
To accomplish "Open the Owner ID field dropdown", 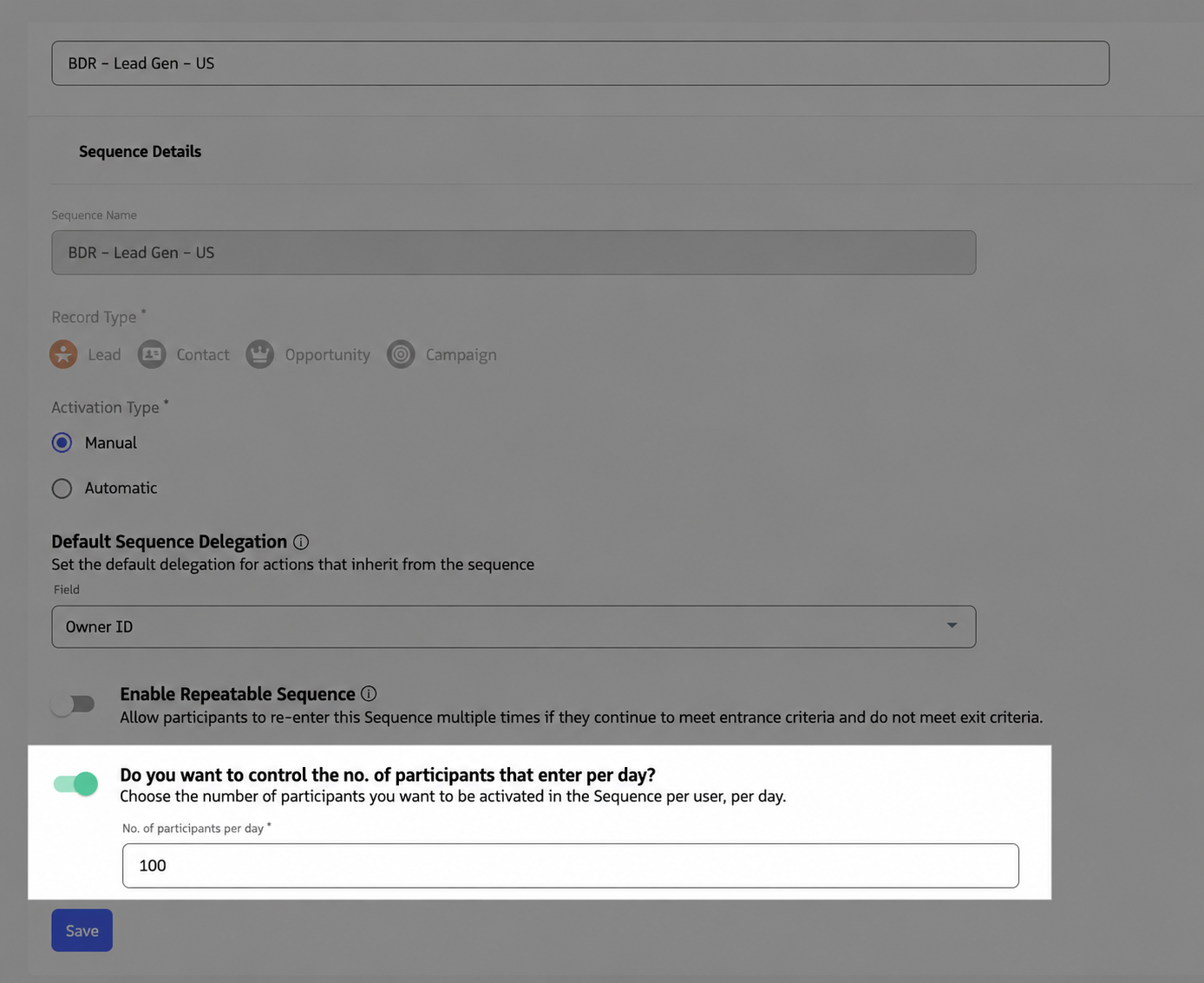I will 514,626.
